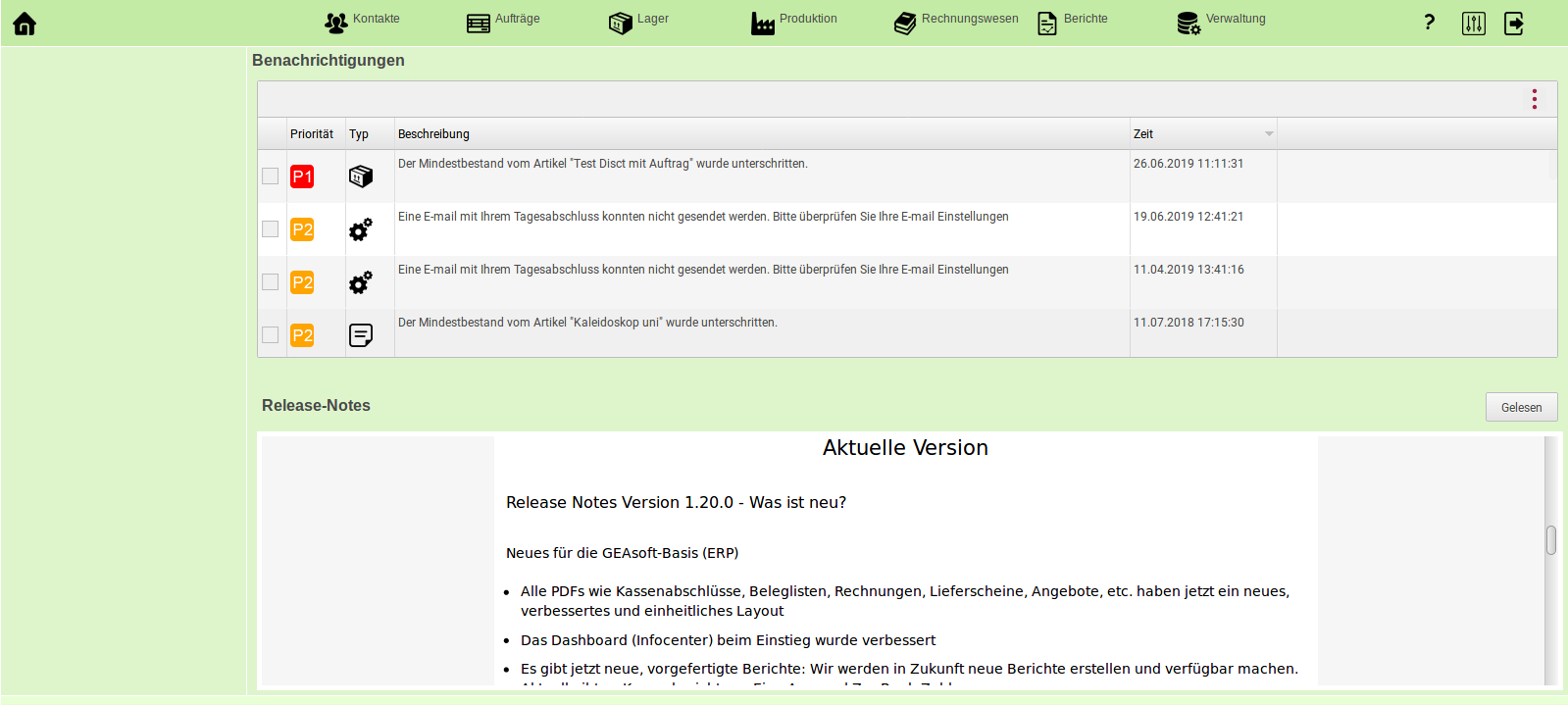Open the help question mark icon
This screenshot has height=705, width=1568.
pos(1429,23)
